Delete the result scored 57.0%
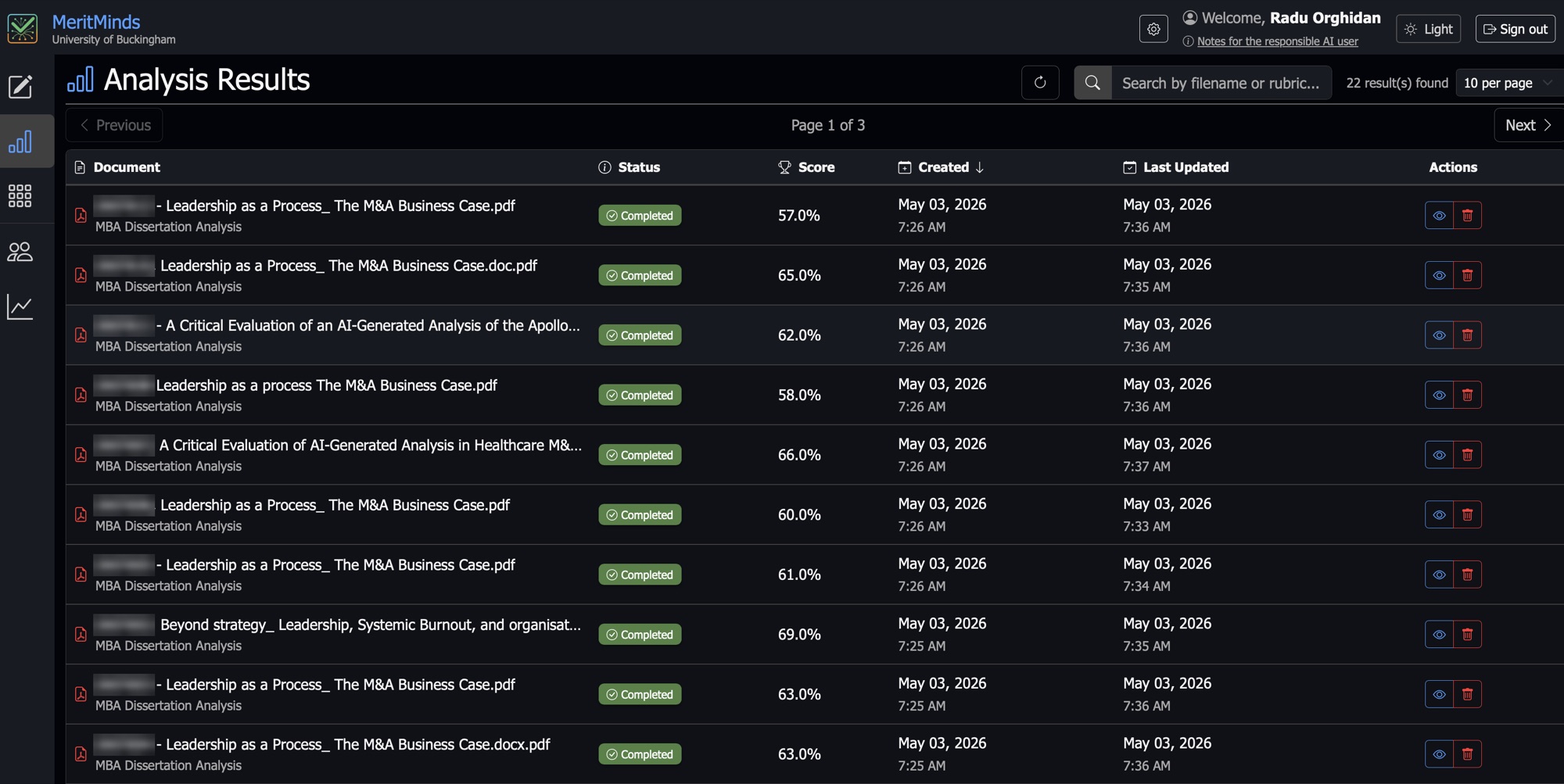The height and width of the screenshot is (784, 1564). click(1467, 216)
